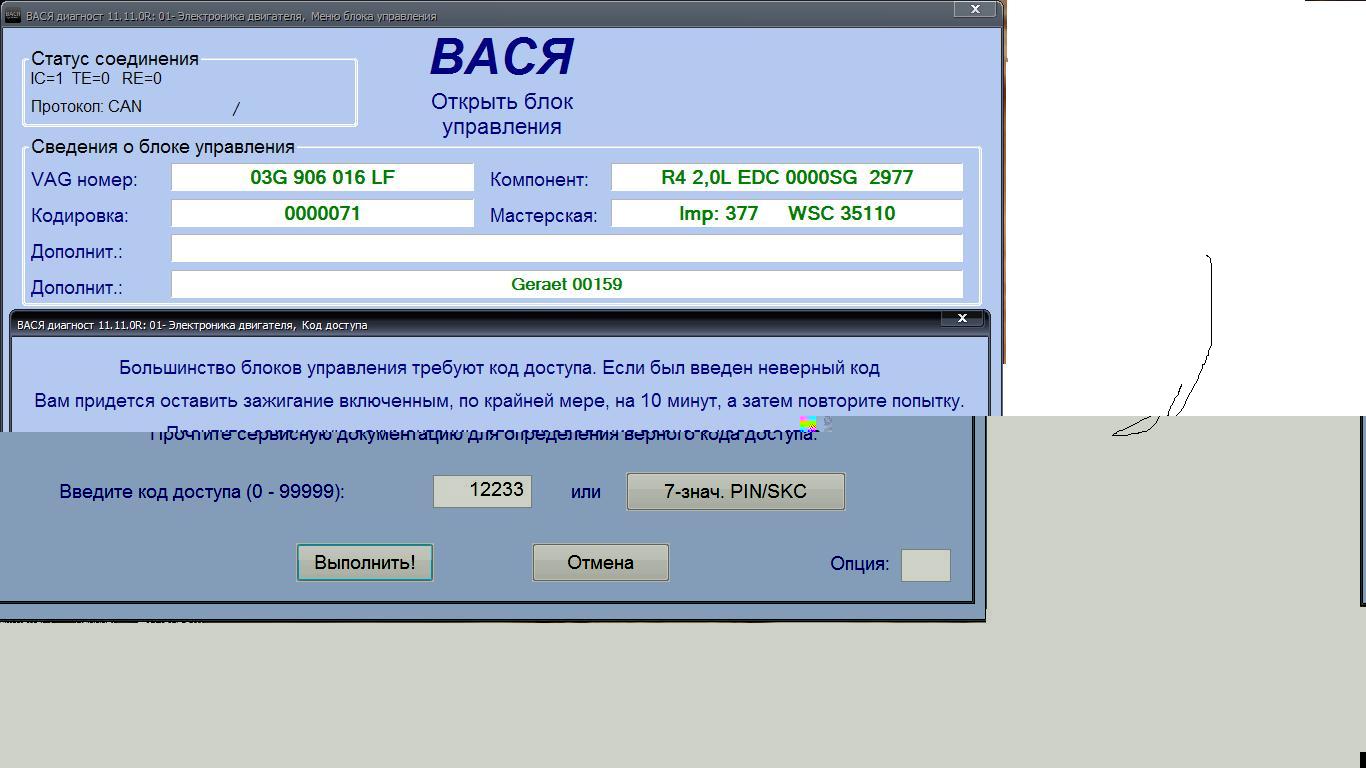Click the Компонент field with R4 2,0L EDC
Image resolution: width=1366 pixels, height=768 pixels.
(x=786, y=178)
